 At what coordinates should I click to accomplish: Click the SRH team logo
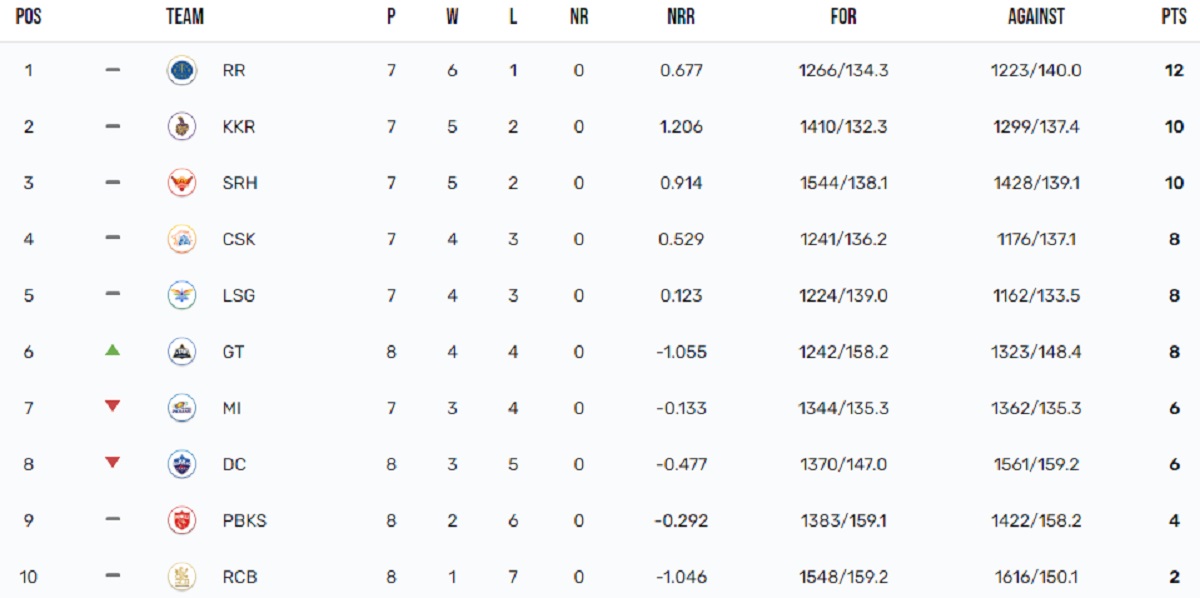tap(181, 183)
